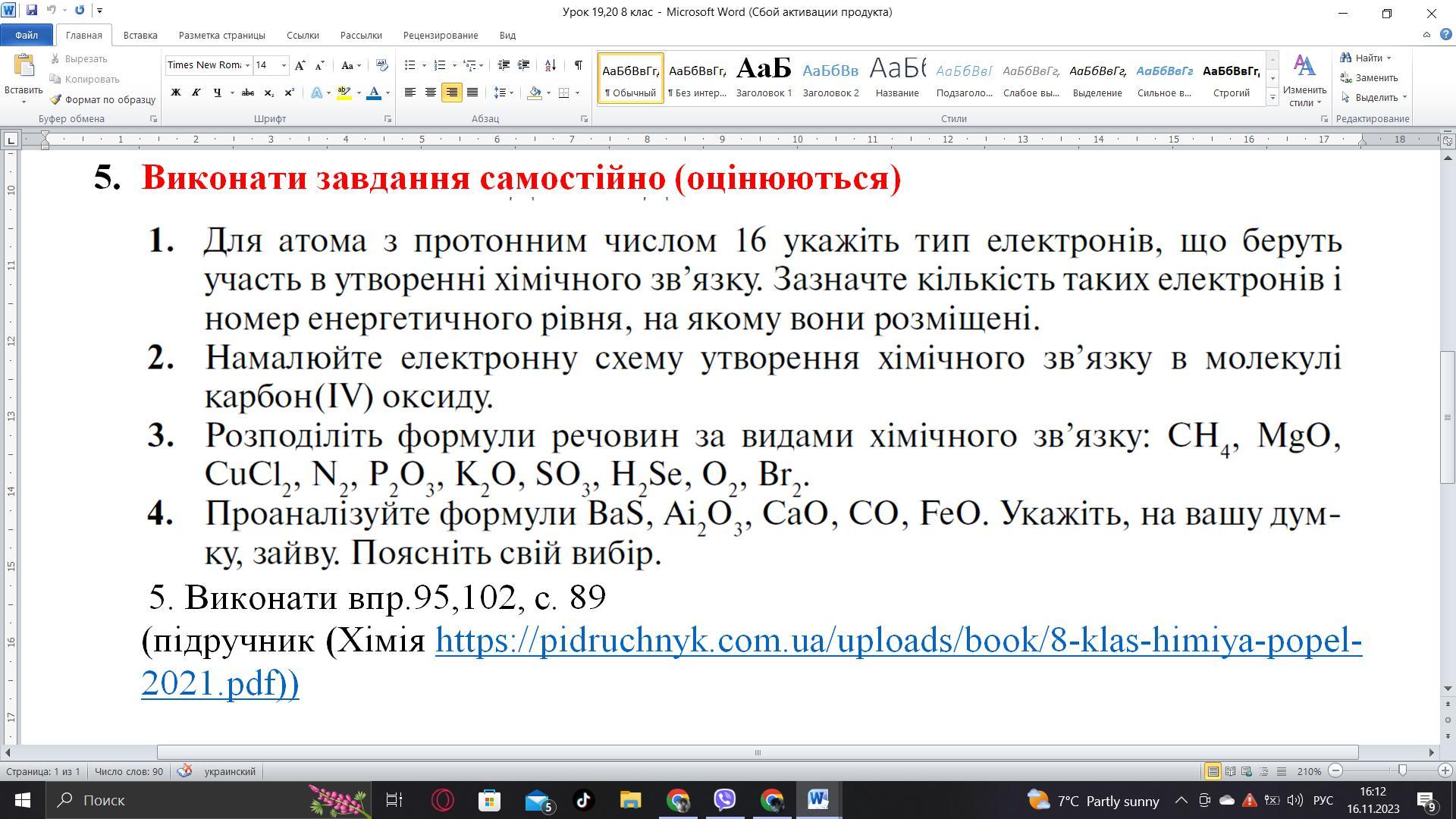Image resolution: width=1456 pixels, height=819 pixels.
Task: Apply the Заголовок 1 style
Action: coord(764,78)
